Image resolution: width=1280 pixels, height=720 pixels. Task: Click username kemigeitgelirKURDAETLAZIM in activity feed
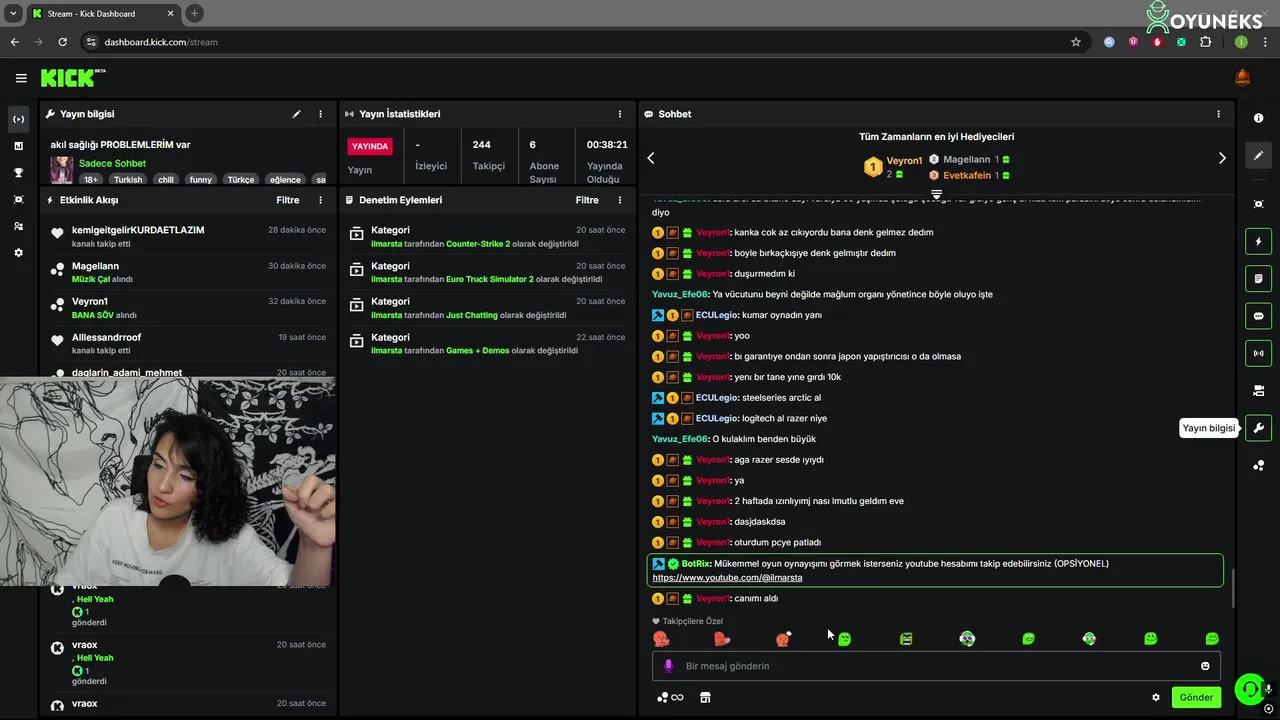pos(138,230)
